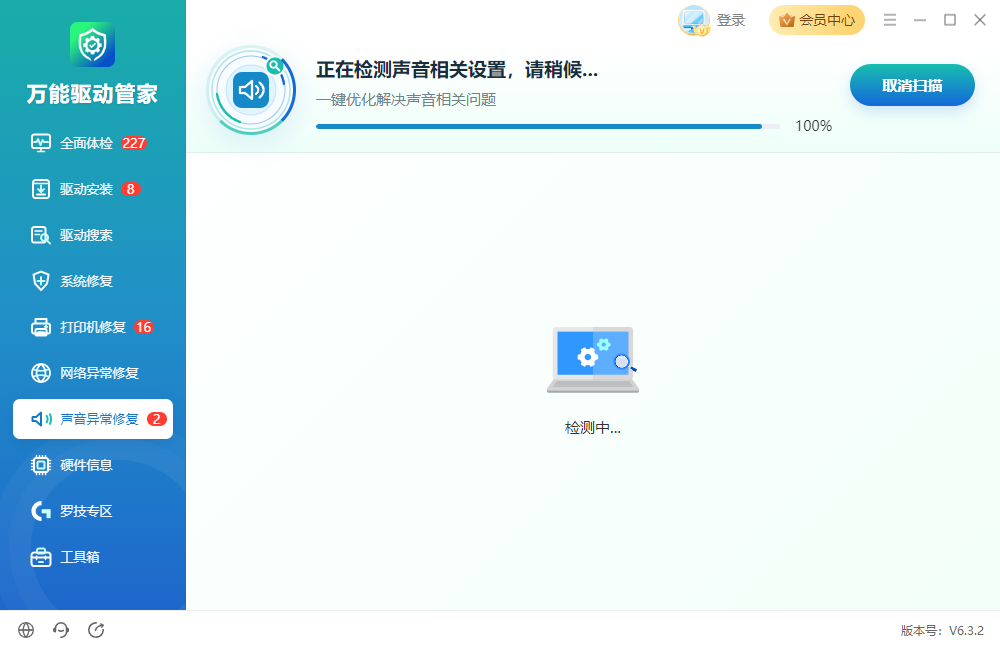Screen dimensions: 1000x650
Task: Click the green shield app logo
Action: [x=92, y=45]
